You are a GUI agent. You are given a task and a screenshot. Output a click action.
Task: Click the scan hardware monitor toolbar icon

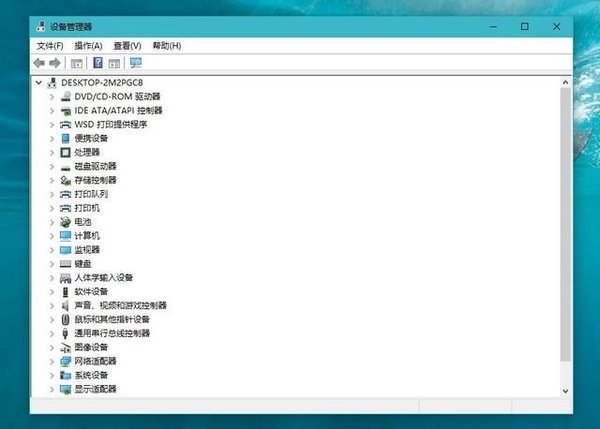[136, 63]
